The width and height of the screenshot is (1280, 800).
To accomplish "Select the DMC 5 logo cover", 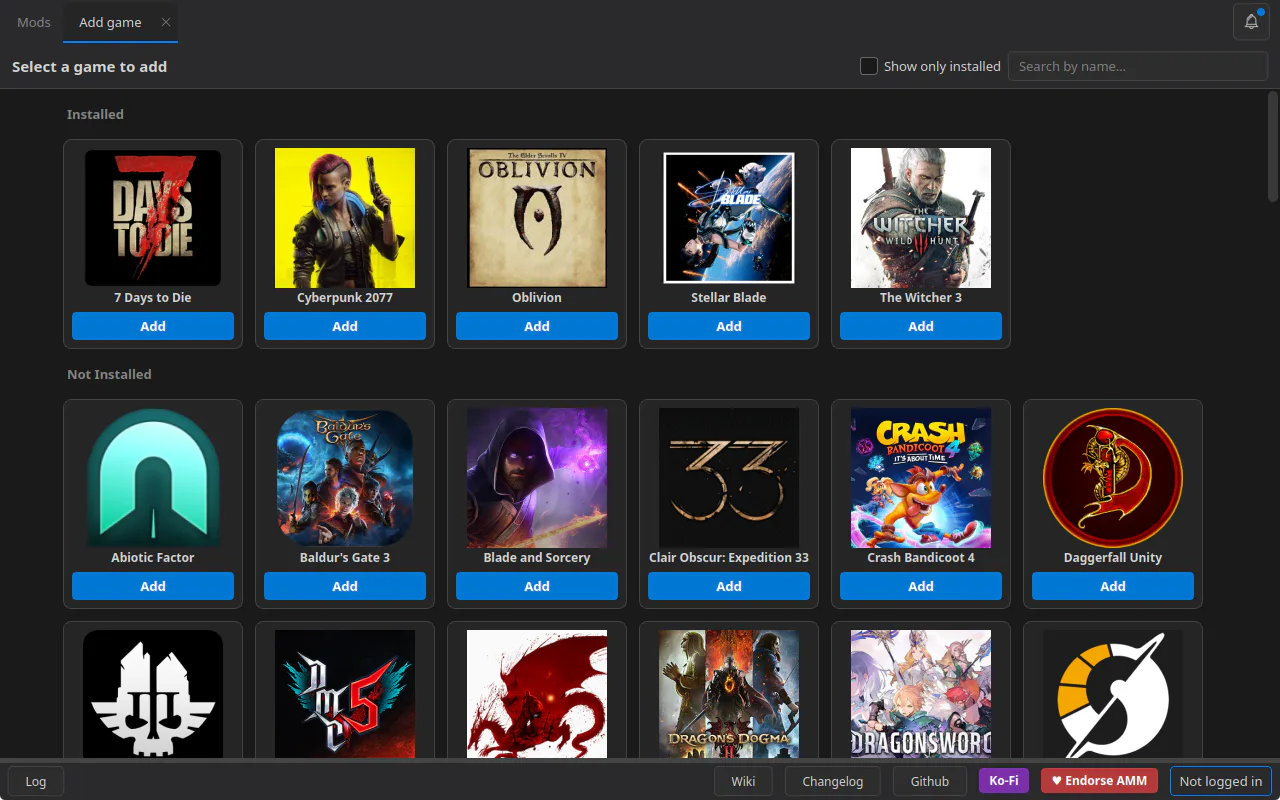I will pos(345,693).
